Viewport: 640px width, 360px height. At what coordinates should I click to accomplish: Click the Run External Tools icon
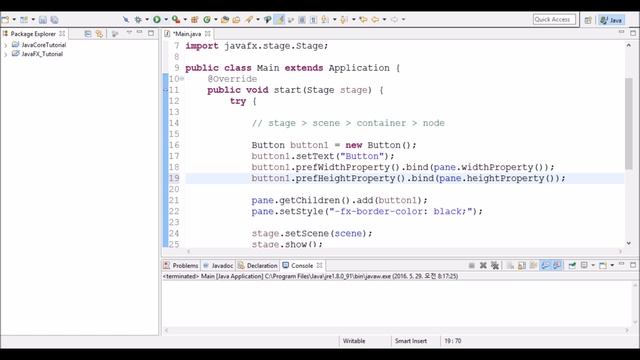point(176,20)
